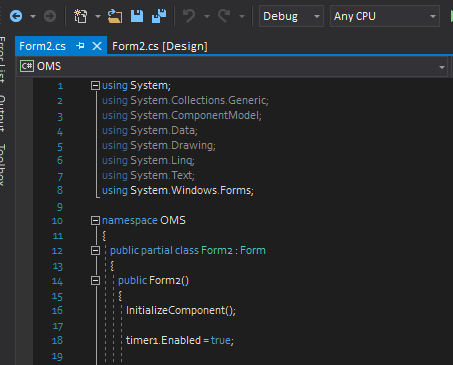The image size is (453, 365).
Task: Toggle the pin on Form2.cs tab
Action: click(80, 46)
